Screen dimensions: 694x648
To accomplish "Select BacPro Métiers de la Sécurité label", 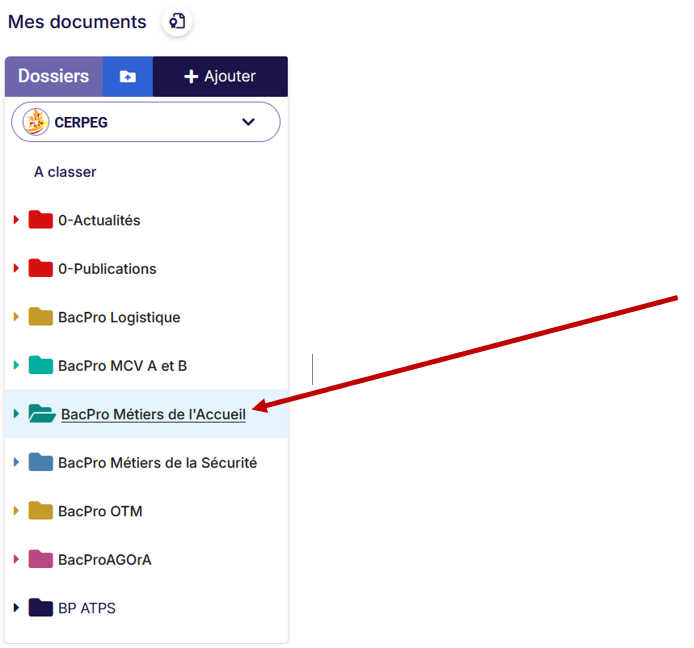I will 158,463.
